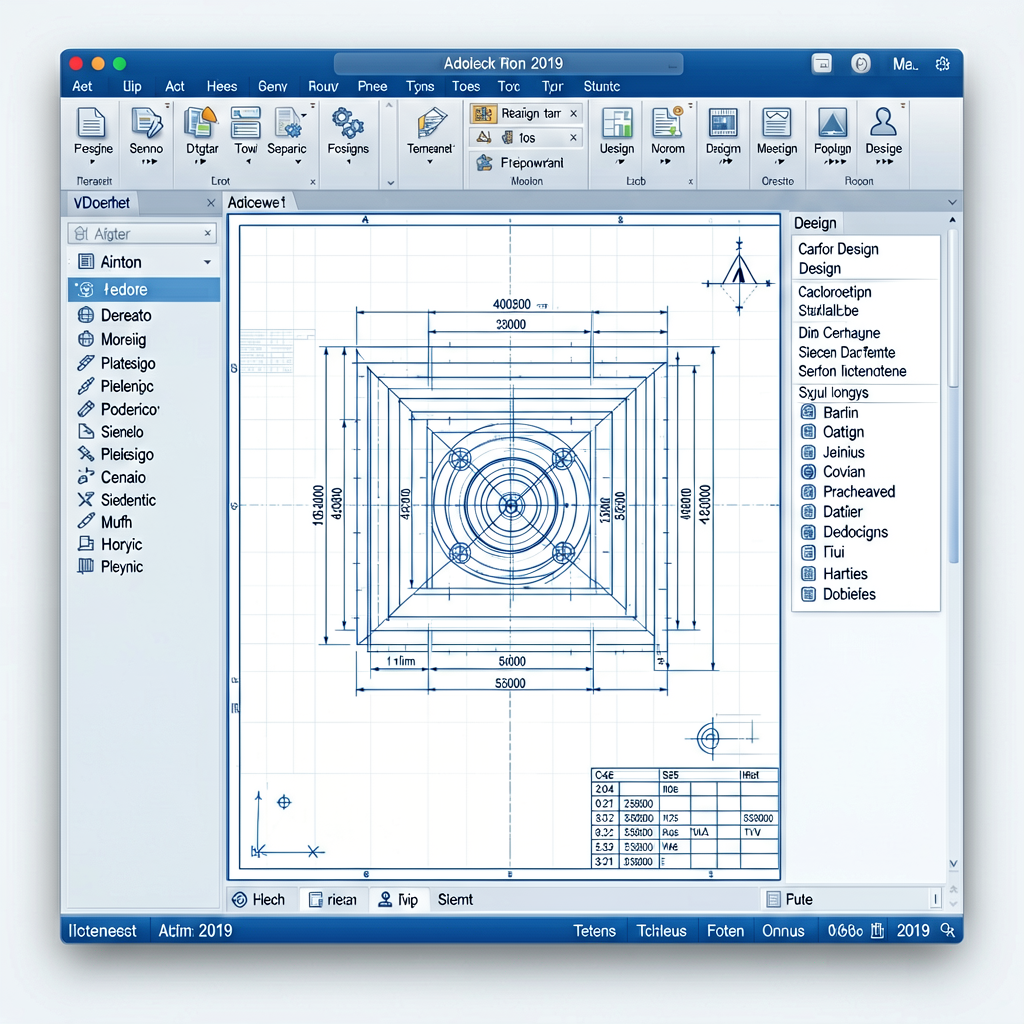1024x1024 pixels.
Task: Click the Norom document icon
Action: click(x=667, y=123)
